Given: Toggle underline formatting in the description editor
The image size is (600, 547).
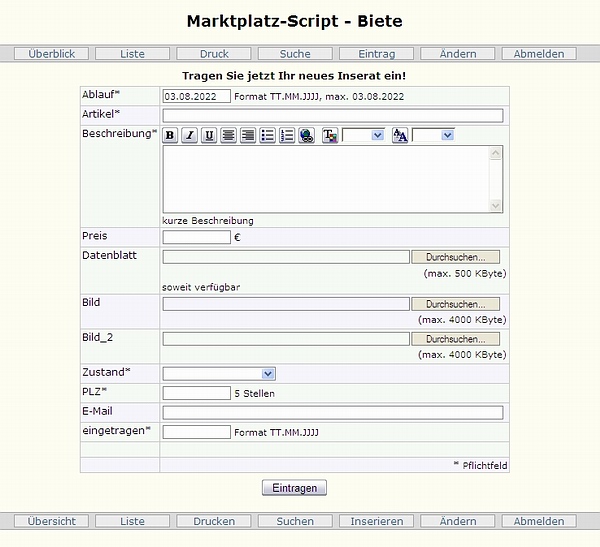Looking at the screenshot, I should pos(209,135).
